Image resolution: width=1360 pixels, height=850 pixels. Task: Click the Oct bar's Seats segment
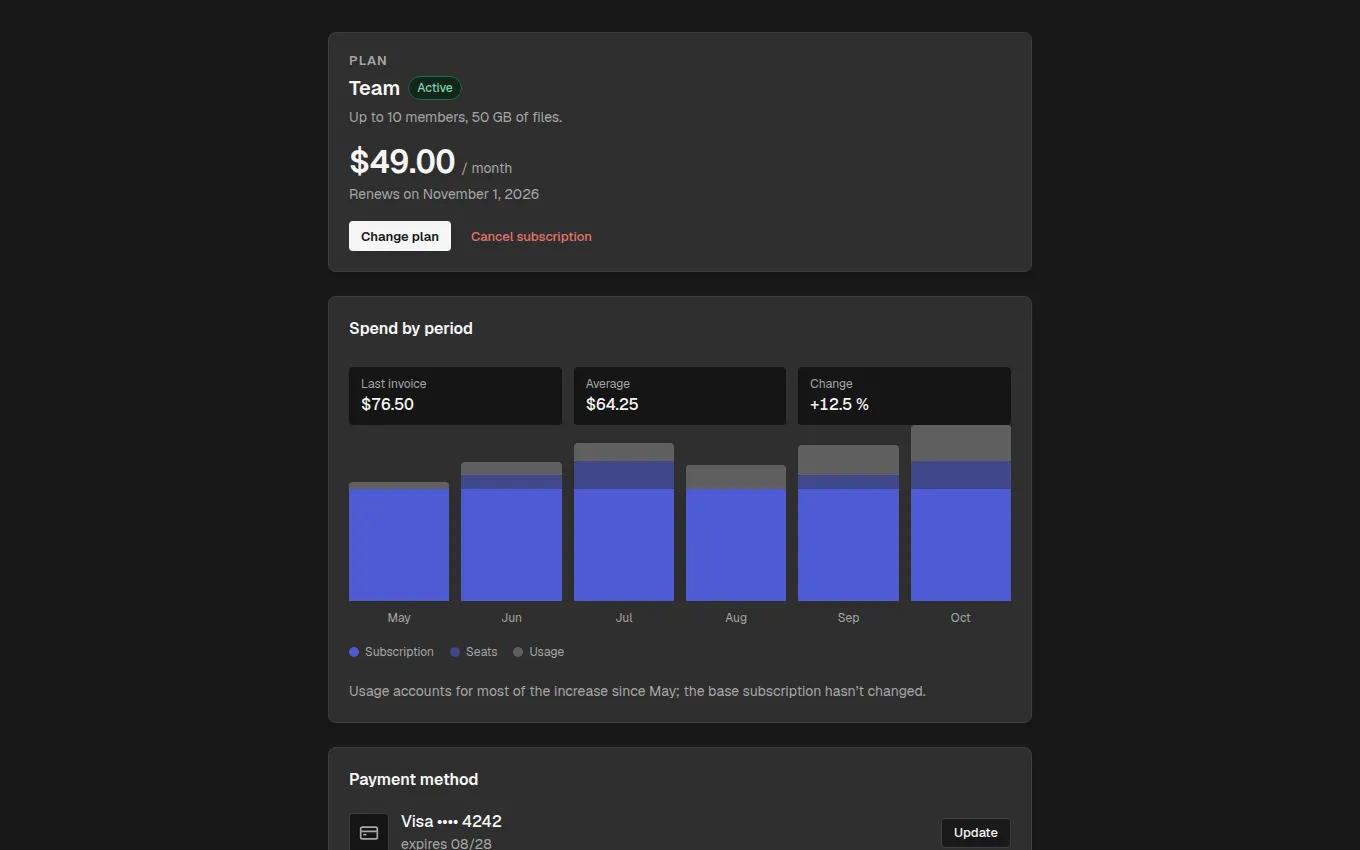point(961,475)
